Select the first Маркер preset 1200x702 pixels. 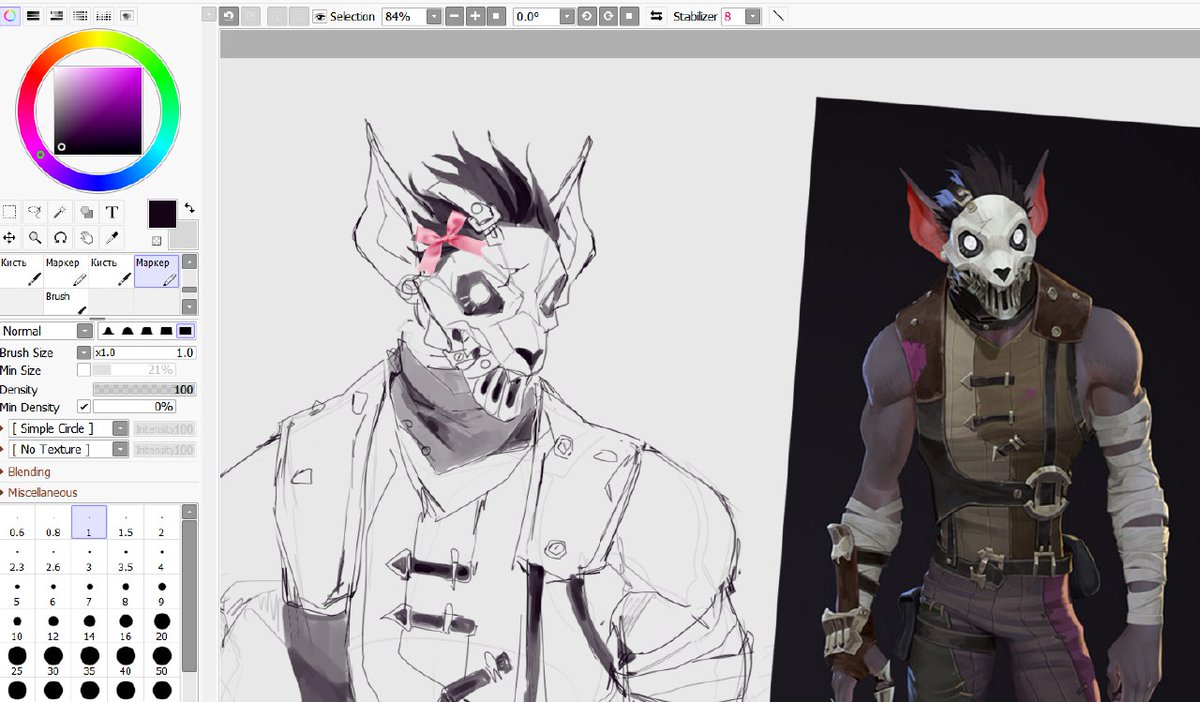click(x=66, y=272)
